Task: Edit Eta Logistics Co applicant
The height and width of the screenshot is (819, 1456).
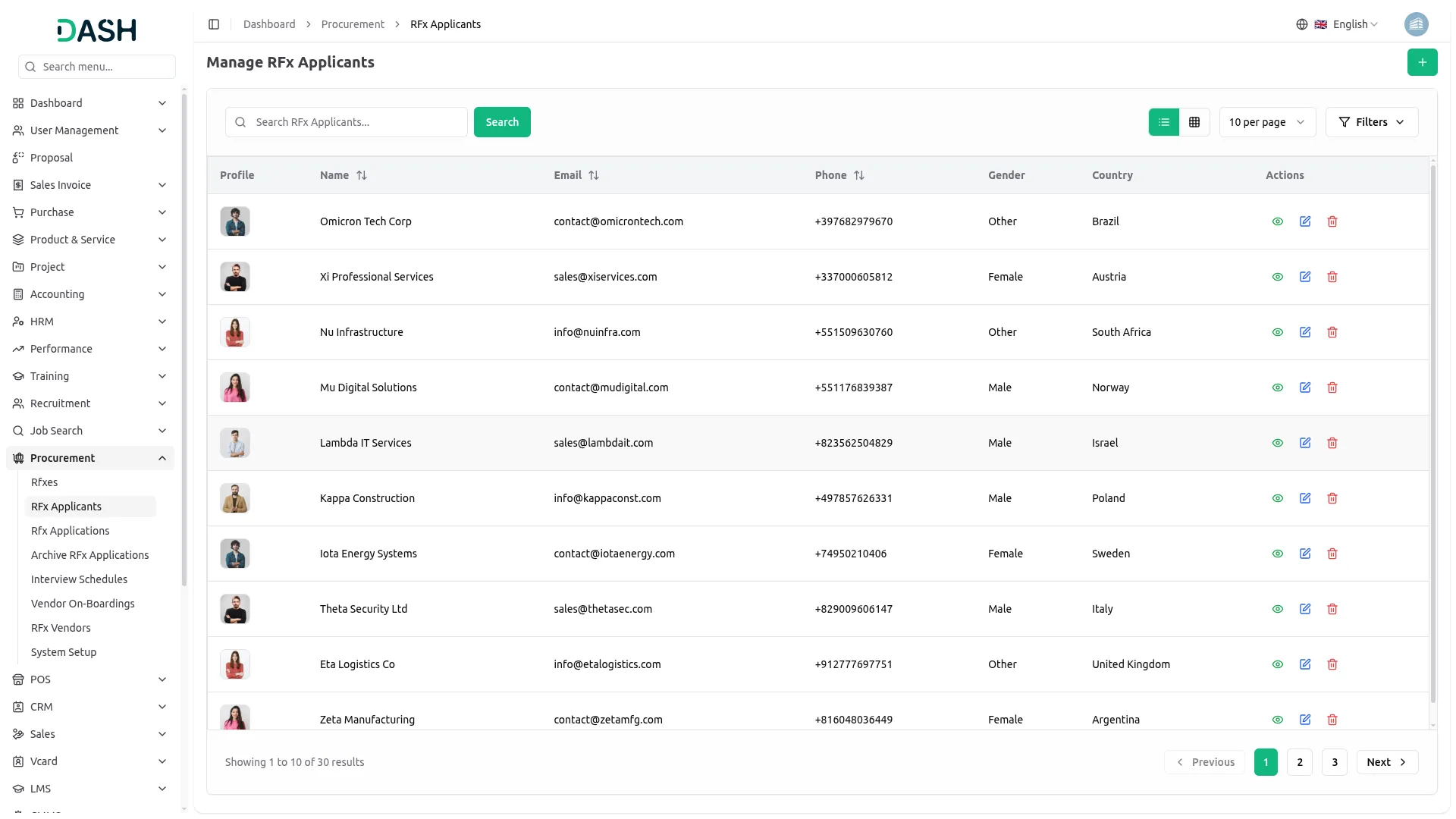Action: tap(1304, 664)
